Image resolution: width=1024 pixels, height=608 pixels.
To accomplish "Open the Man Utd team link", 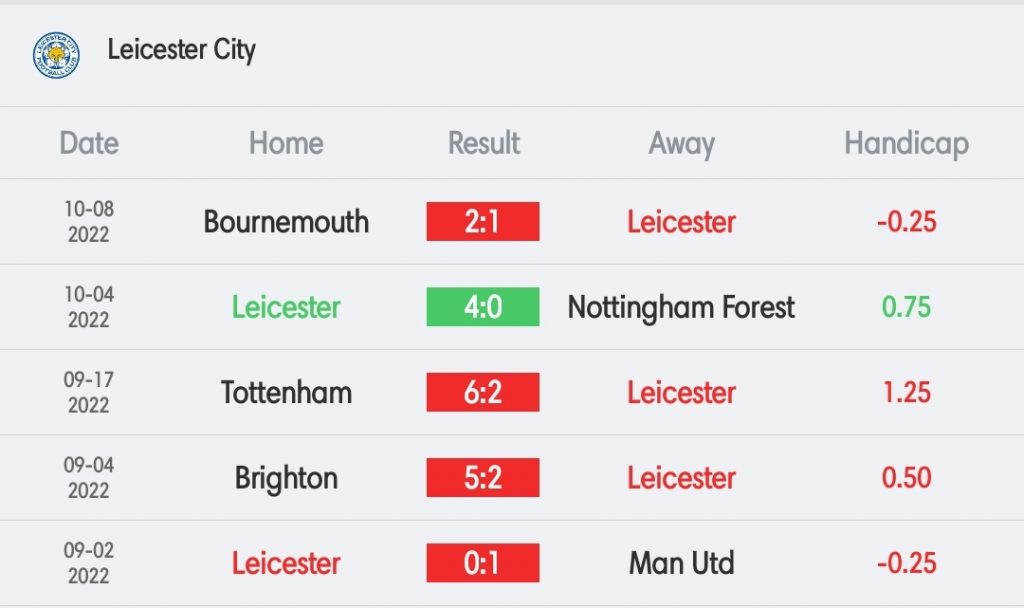I will tap(681, 563).
